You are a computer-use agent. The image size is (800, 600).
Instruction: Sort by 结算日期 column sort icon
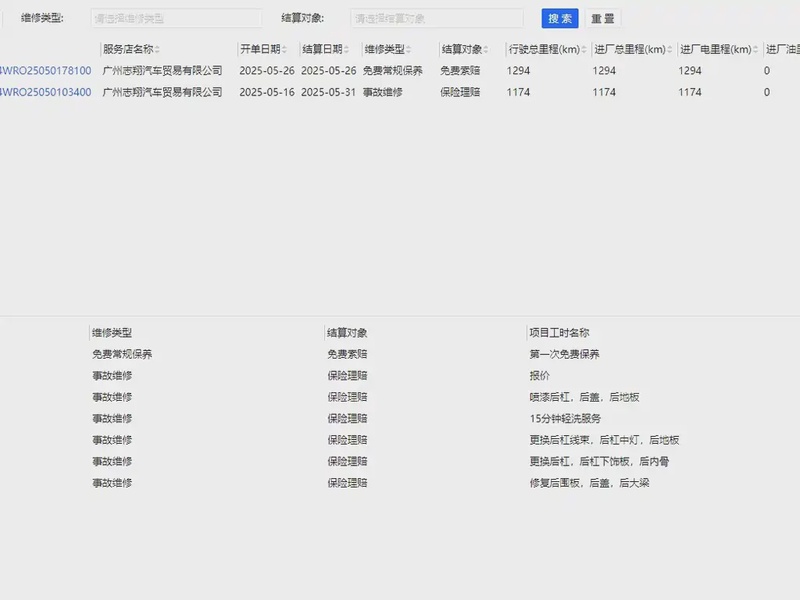[x=347, y=49]
